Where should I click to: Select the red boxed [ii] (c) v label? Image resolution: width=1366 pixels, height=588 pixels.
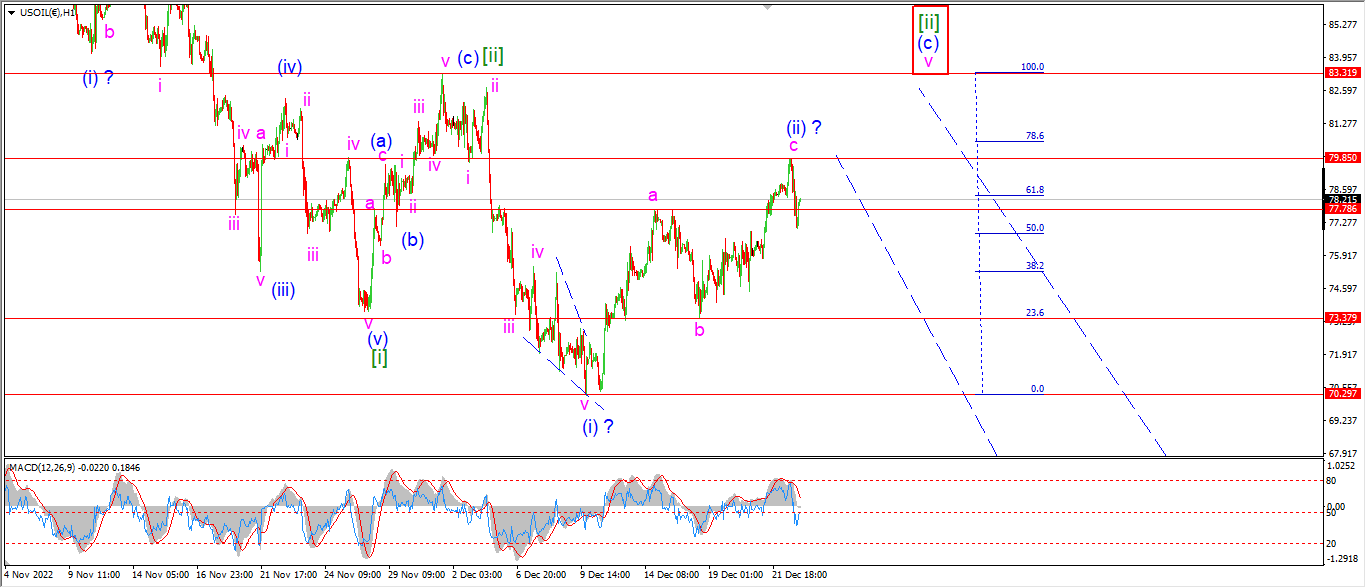(929, 39)
